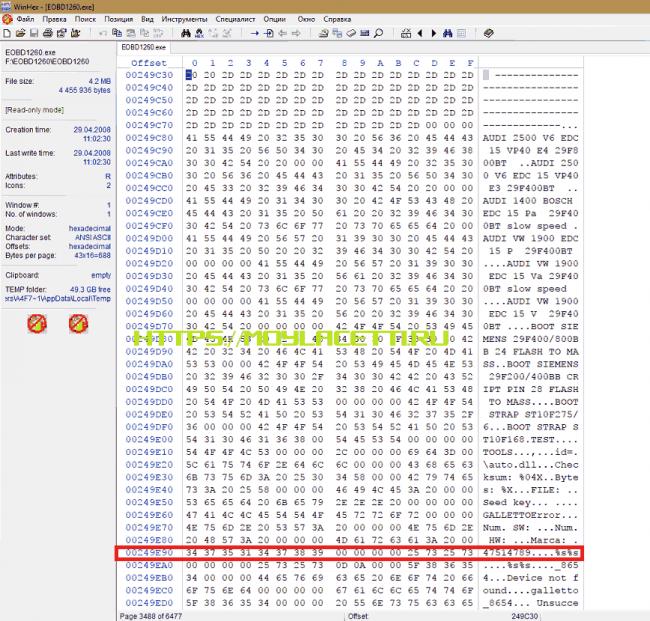Viewport: 650px width, 621px height.
Task: Click the navigate Forward arrow icon
Action: [x=296, y=33]
